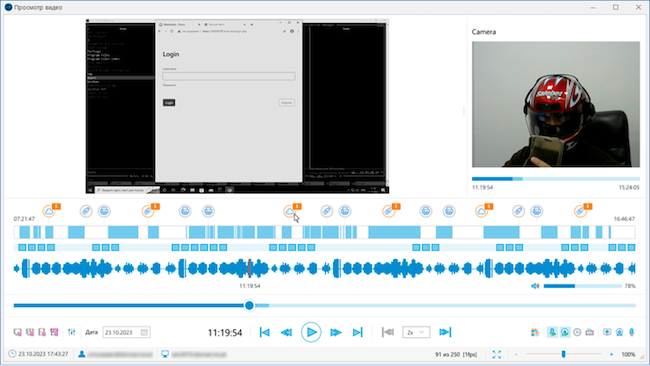650x366 pixels.
Task: Click the 100% zoom value
Action: pos(628,354)
